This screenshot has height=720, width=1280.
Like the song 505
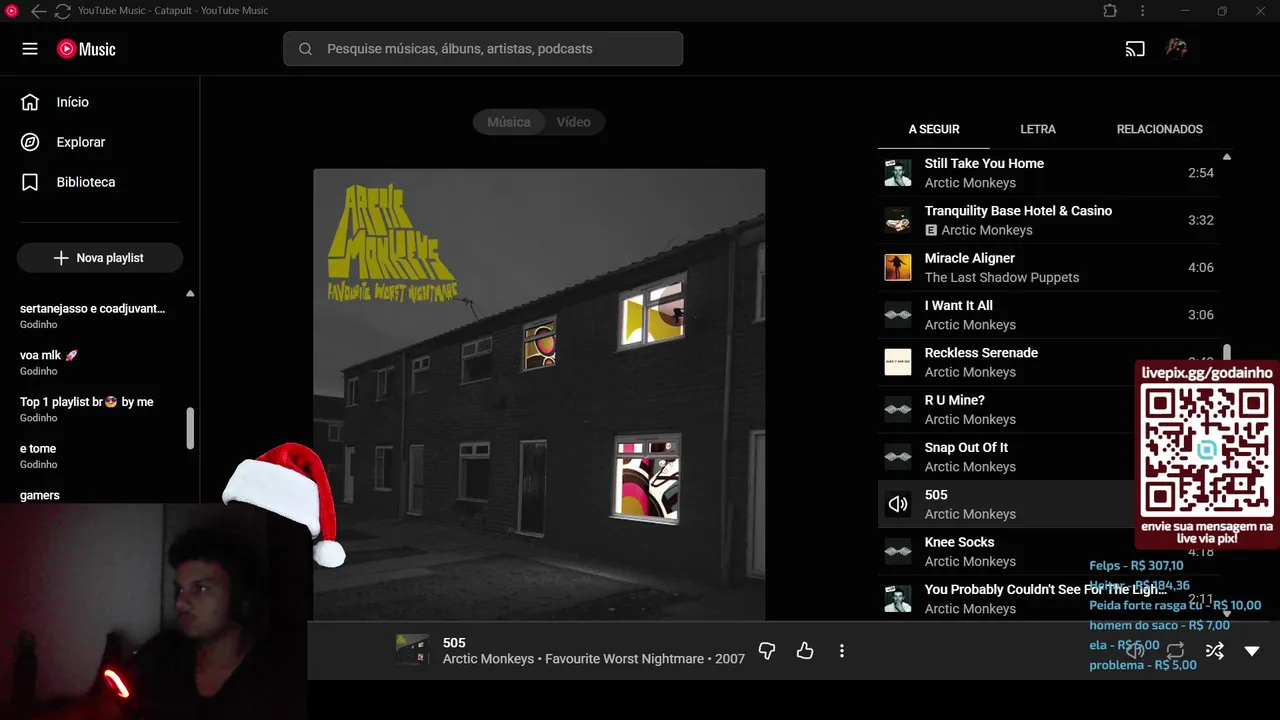click(805, 651)
